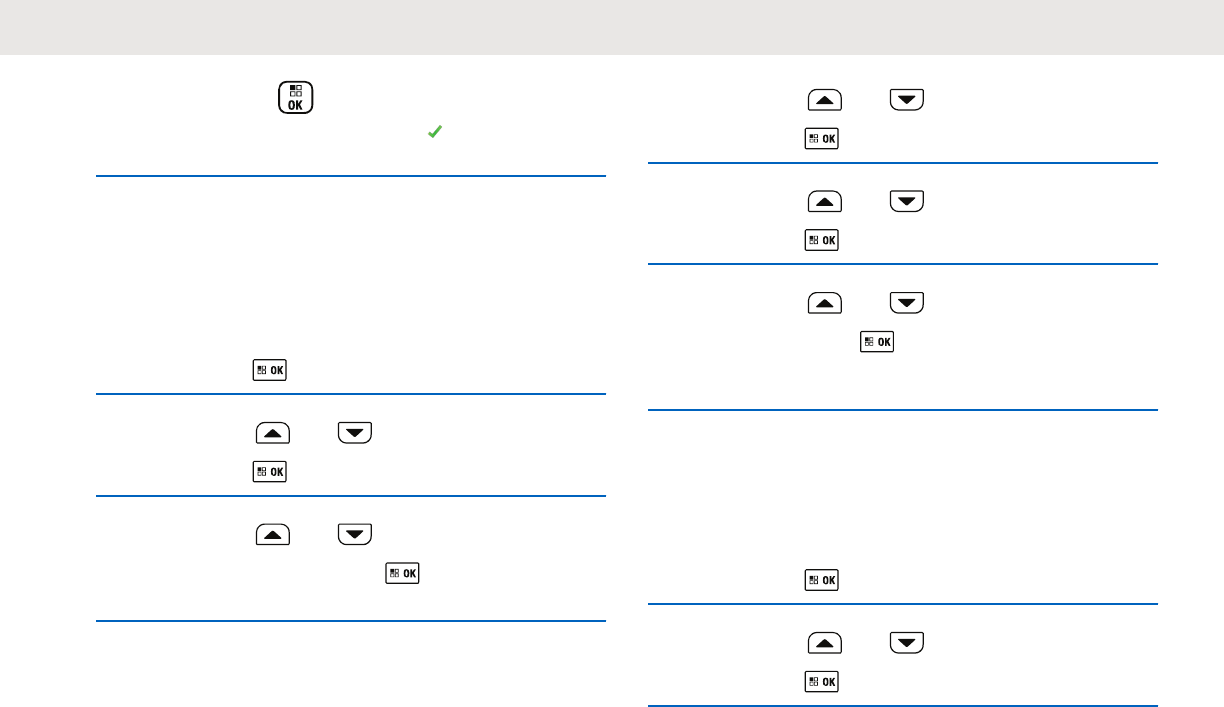Image resolution: width=1224 pixels, height=707 pixels.
Task: Click the third down arrow in right column
Action: (907, 303)
